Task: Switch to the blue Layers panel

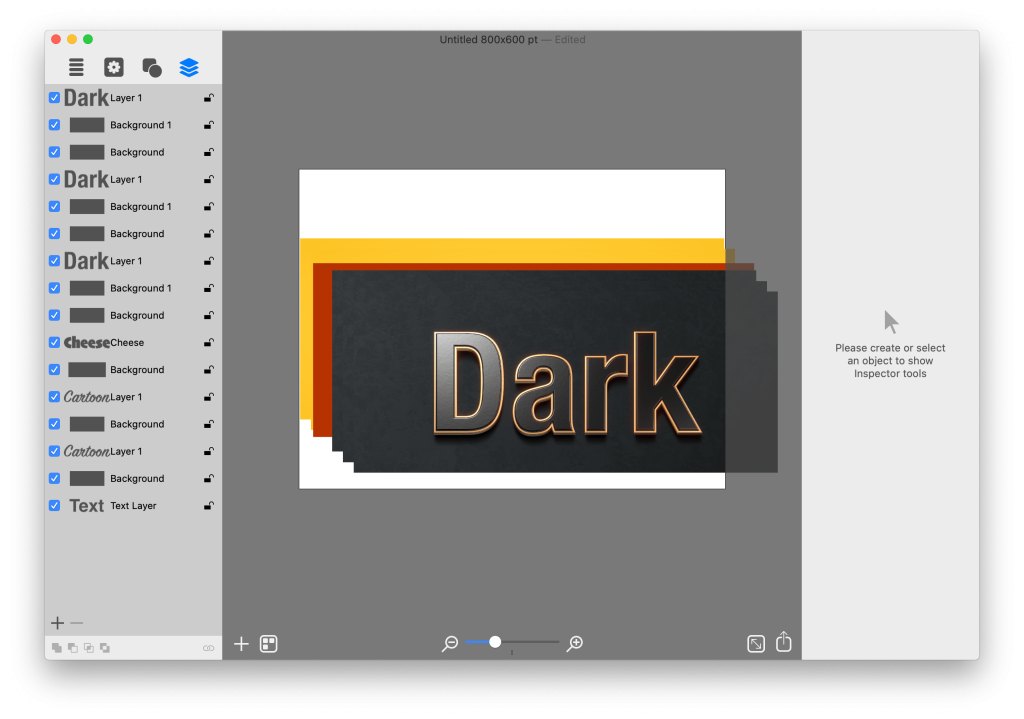Action: click(189, 67)
